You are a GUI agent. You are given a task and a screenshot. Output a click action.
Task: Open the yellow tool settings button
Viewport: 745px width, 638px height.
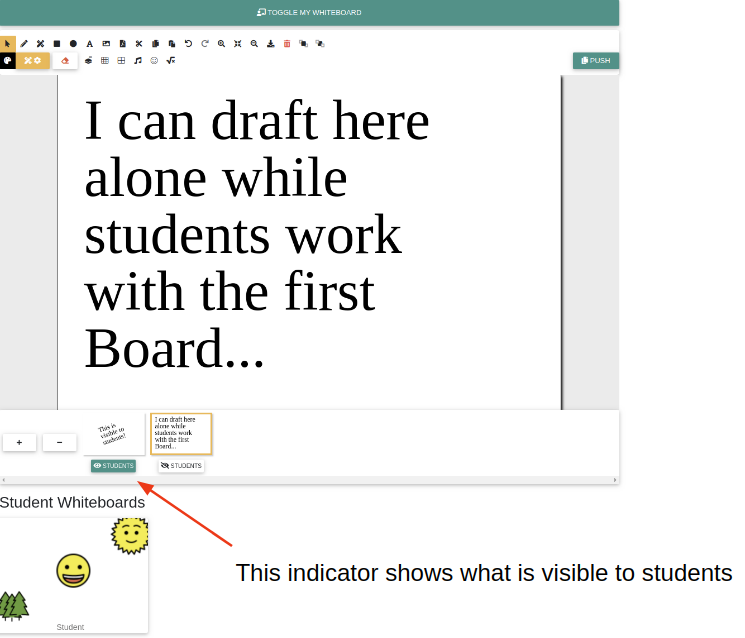click(33, 61)
